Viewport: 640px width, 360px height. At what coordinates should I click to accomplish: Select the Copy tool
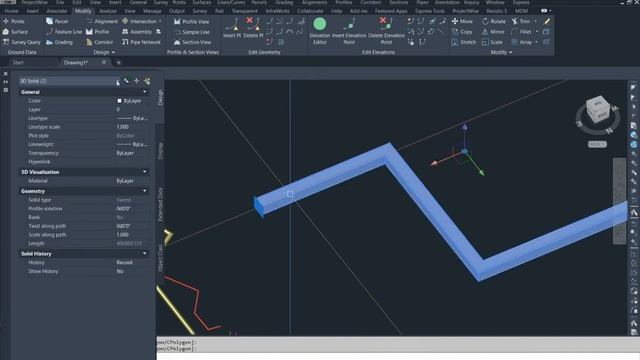click(462, 31)
